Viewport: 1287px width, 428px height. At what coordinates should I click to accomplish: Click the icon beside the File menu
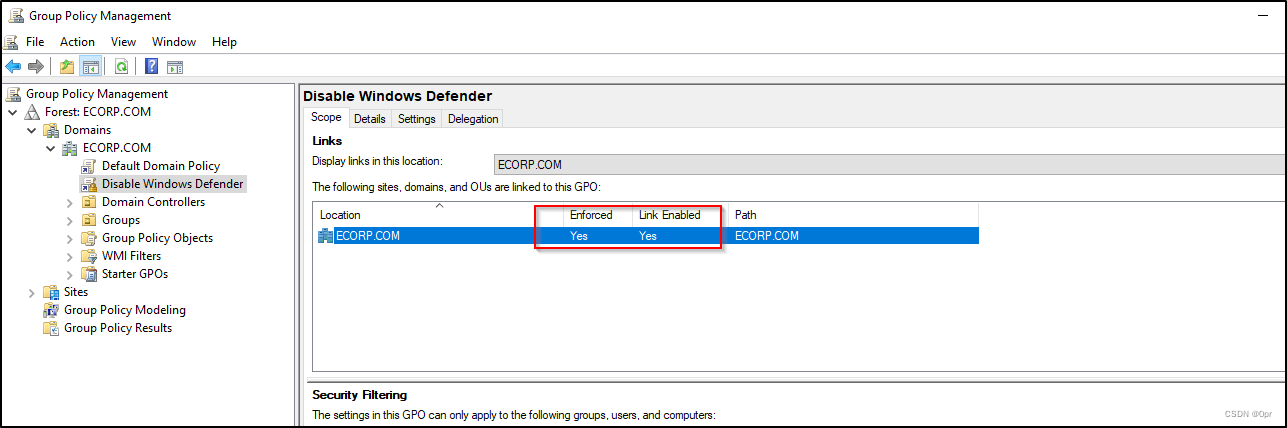(11, 42)
